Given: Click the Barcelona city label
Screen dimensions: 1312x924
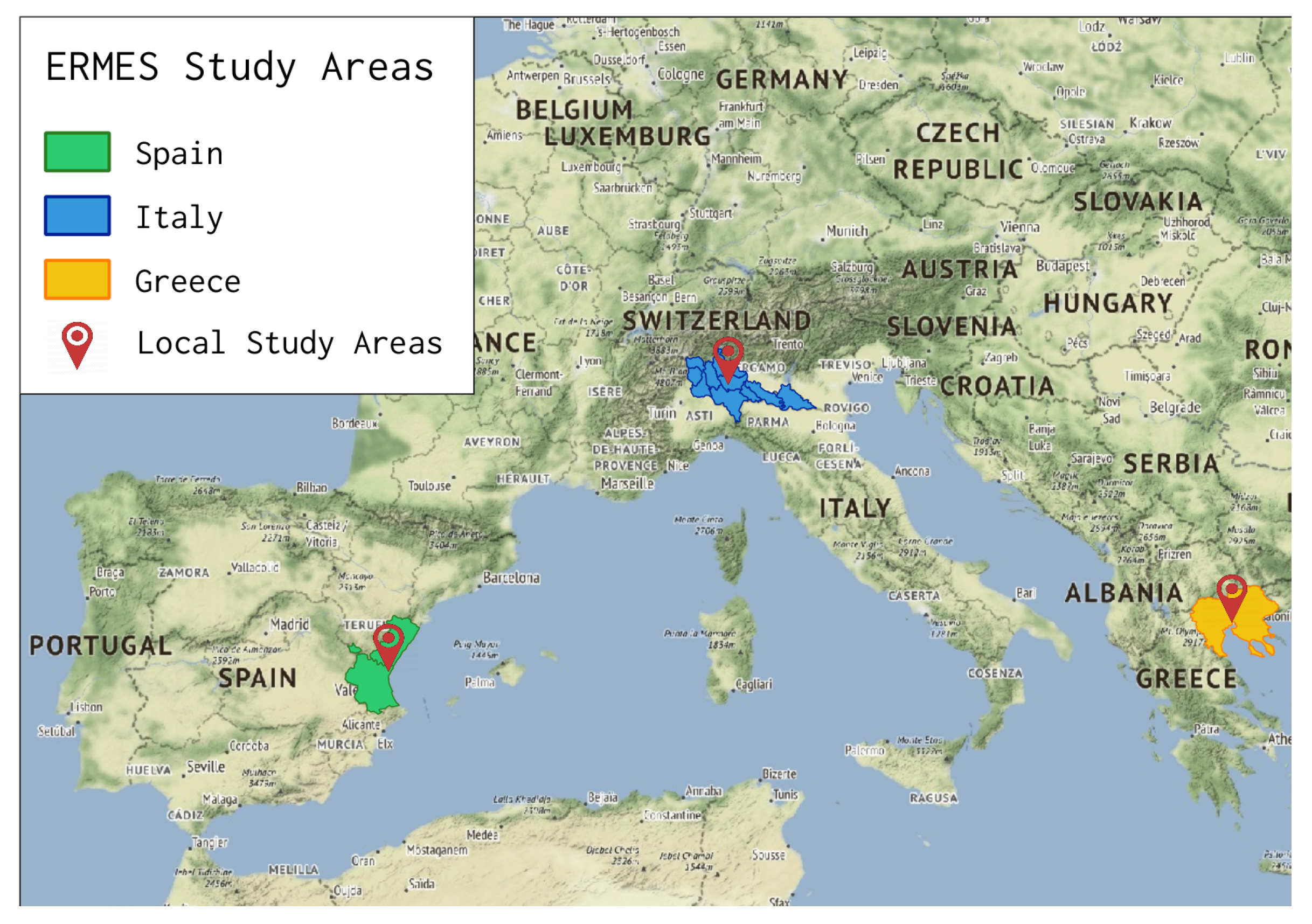Looking at the screenshot, I should 511,578.
